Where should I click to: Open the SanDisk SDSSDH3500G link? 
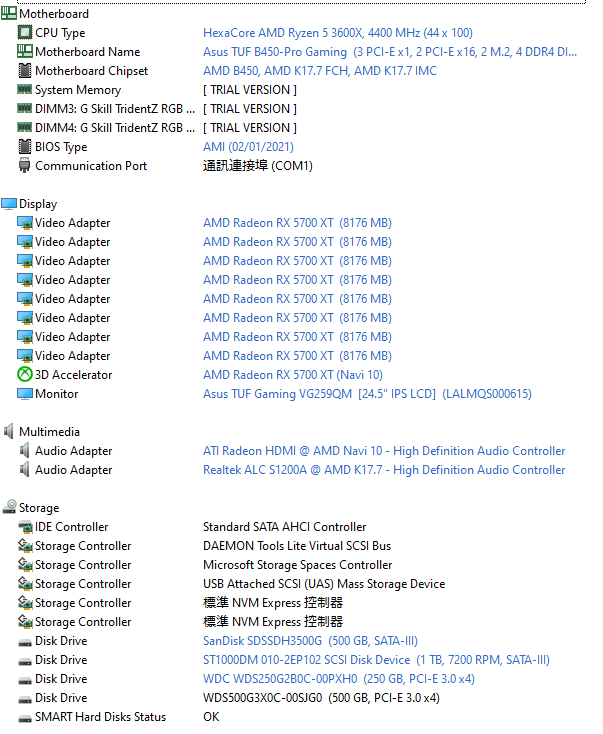click(310, 641)
